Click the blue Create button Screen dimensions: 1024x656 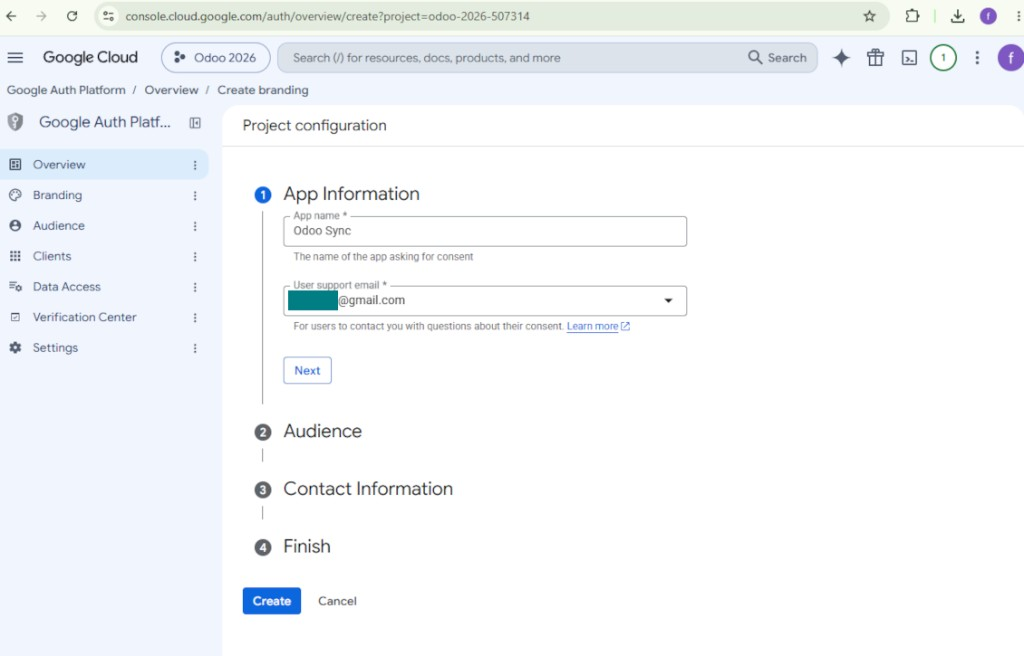click(x=272, y=601)
